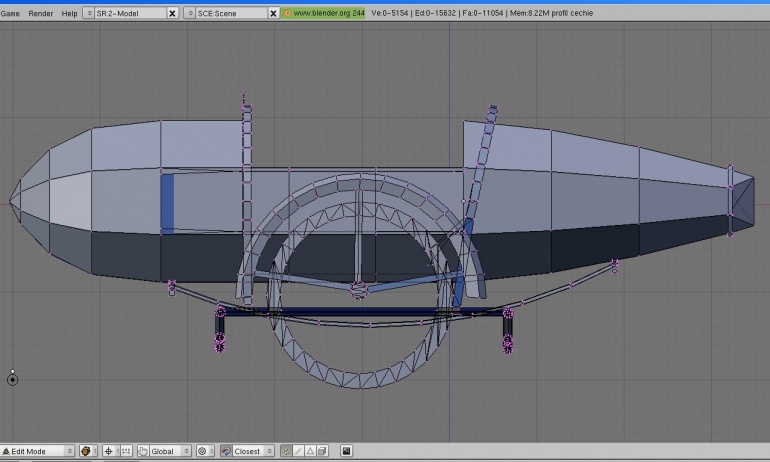This screenshot has height=462, width=770.
Task: Toggle move object centers only icon
Action: pos(126,451)
